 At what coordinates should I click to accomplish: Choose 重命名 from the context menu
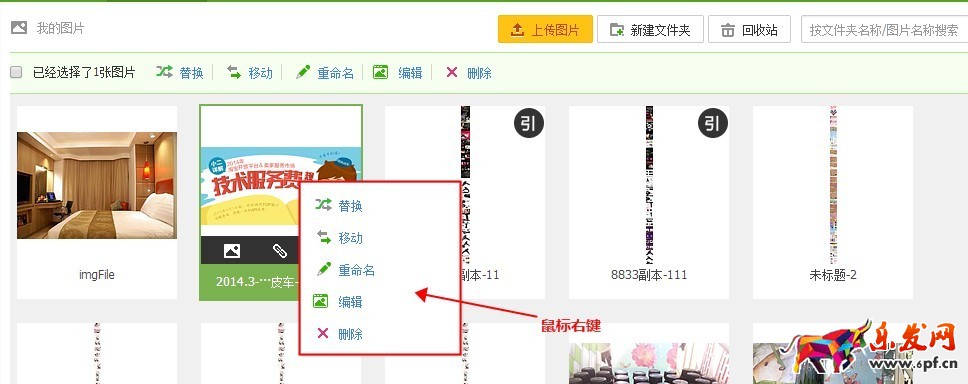(x=356, y=270)
